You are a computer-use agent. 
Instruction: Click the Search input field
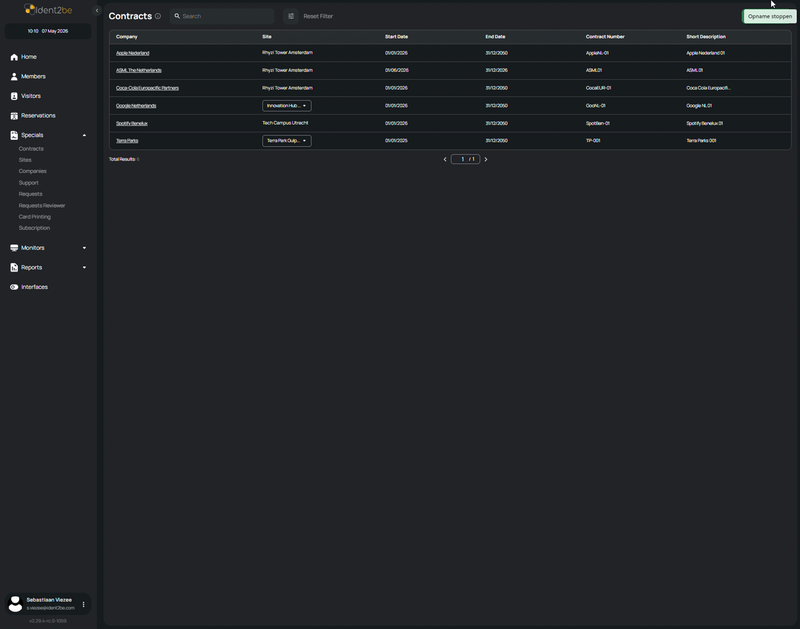click(x=222, y=16)
